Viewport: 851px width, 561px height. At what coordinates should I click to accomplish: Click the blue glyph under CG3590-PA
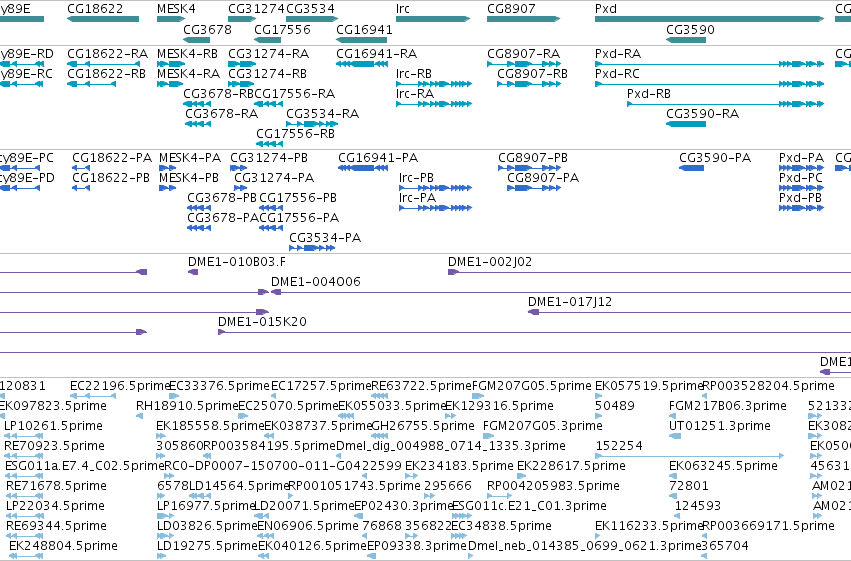[691, 168]
